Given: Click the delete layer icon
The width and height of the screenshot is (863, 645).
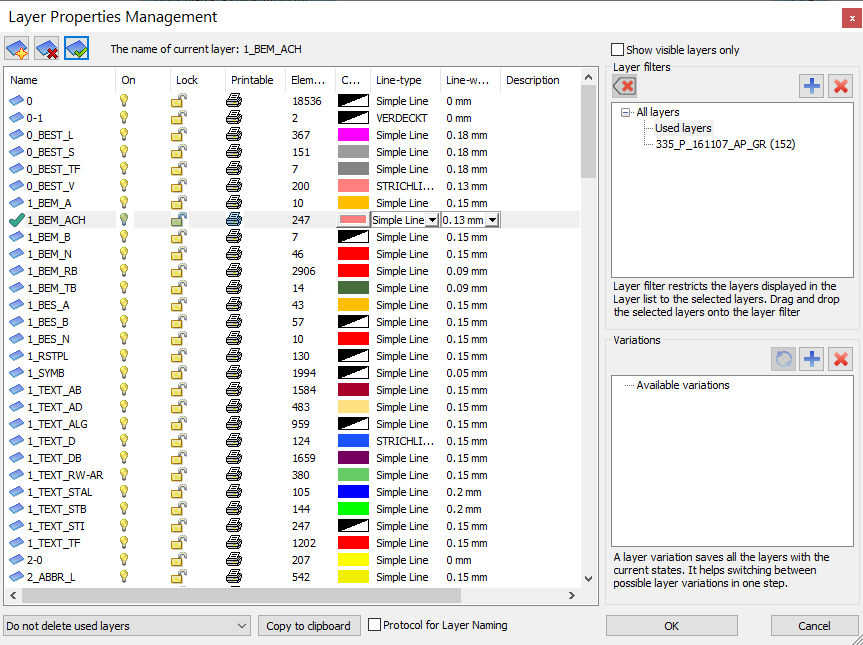Looking at the screenshot, I should (46, 48).
